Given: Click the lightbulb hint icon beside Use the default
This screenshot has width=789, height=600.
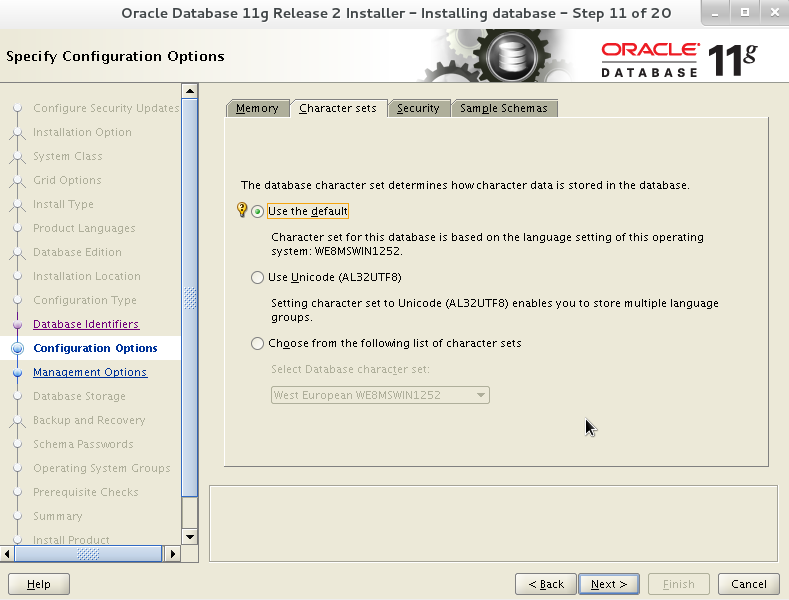Looking at the screenshot, I should pyautogui.click(x=242, y=209).
